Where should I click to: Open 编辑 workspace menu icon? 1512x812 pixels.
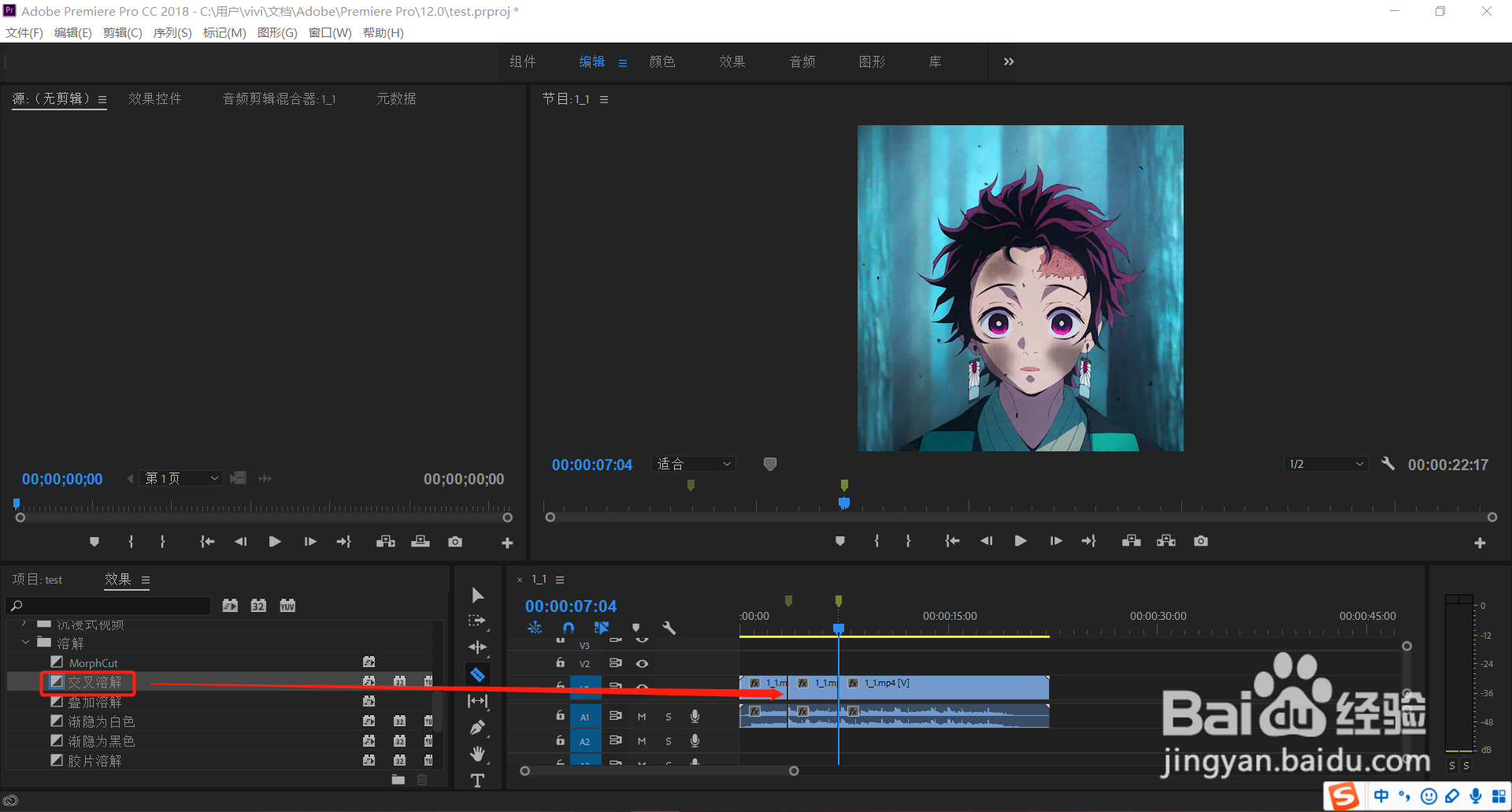(x=623, y=62)
